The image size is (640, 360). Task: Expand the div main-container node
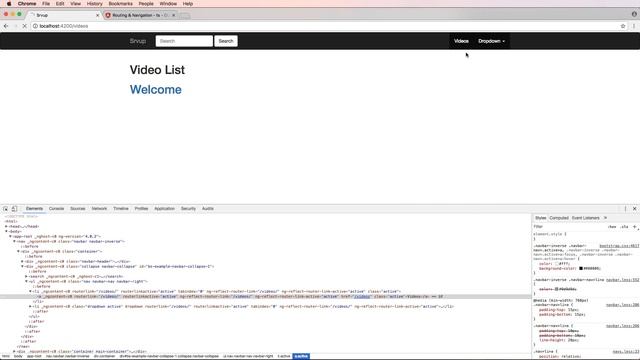tap(14, 351)
